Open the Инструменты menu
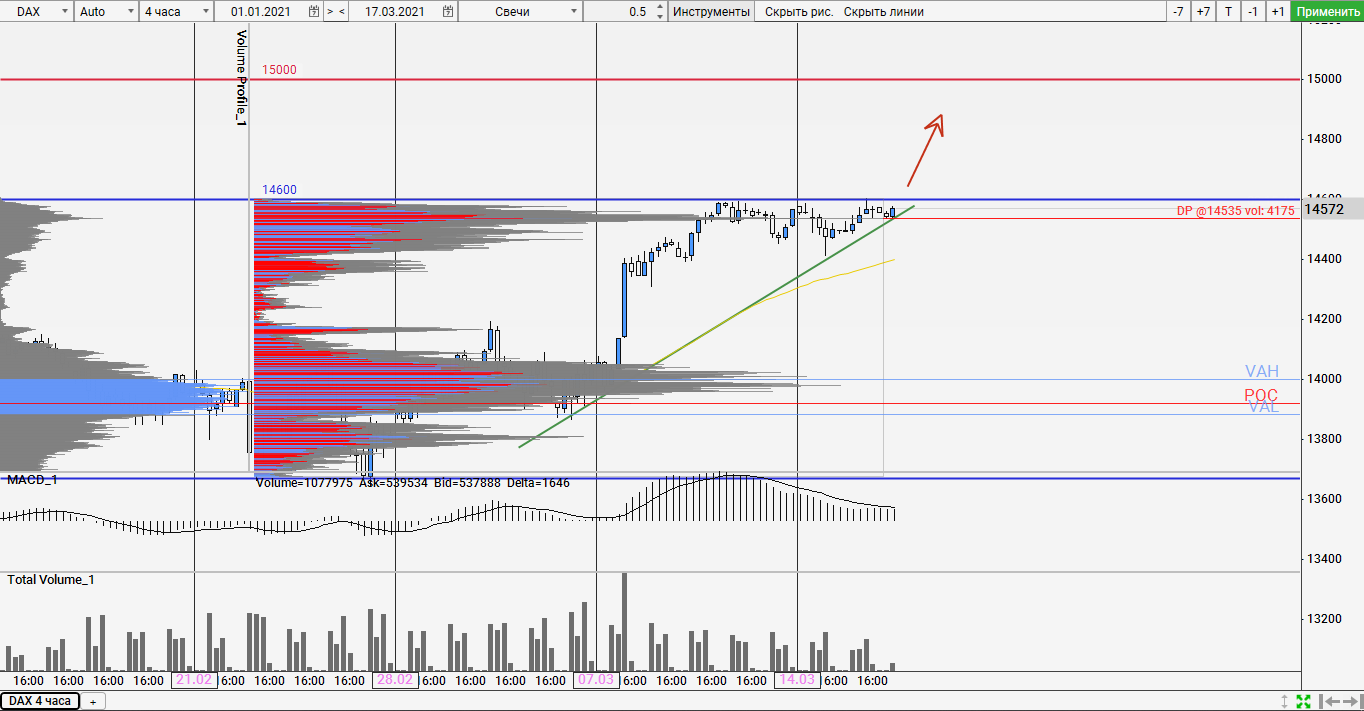 coord(710,12)
